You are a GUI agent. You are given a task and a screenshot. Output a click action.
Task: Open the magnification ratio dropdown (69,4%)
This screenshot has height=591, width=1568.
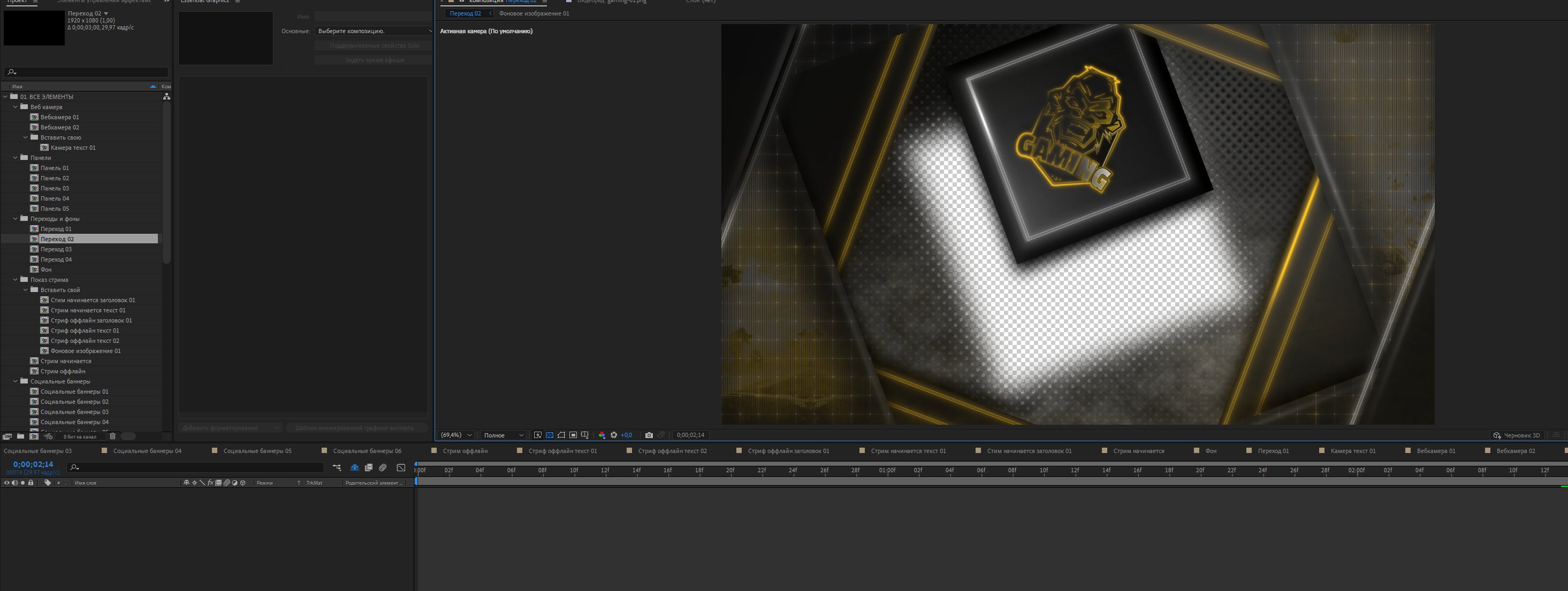pos(456,435)
